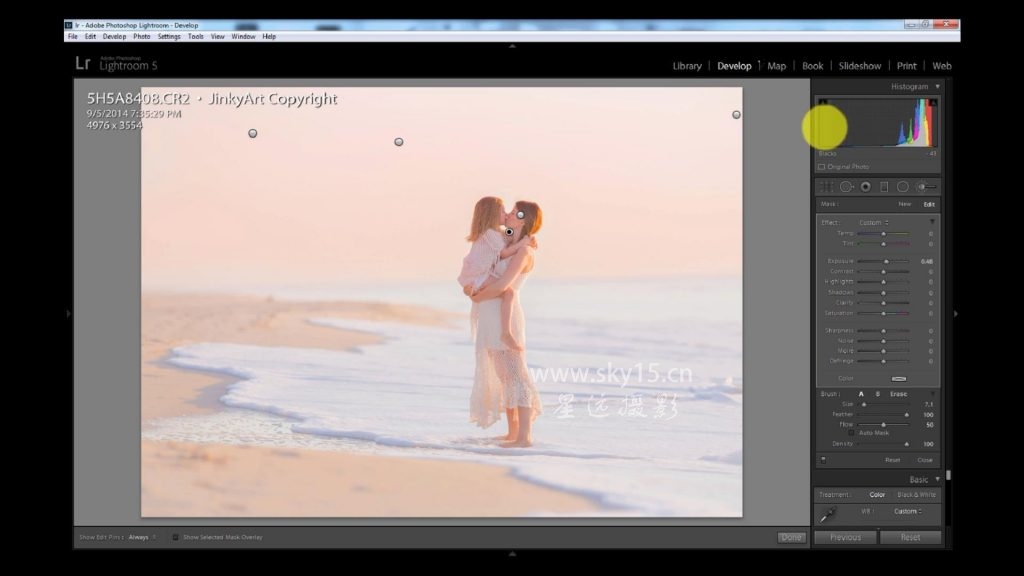This screenshot has height=576, width=1024.
Task: Switch to the Slideshow module
Action: coord(859,65)
